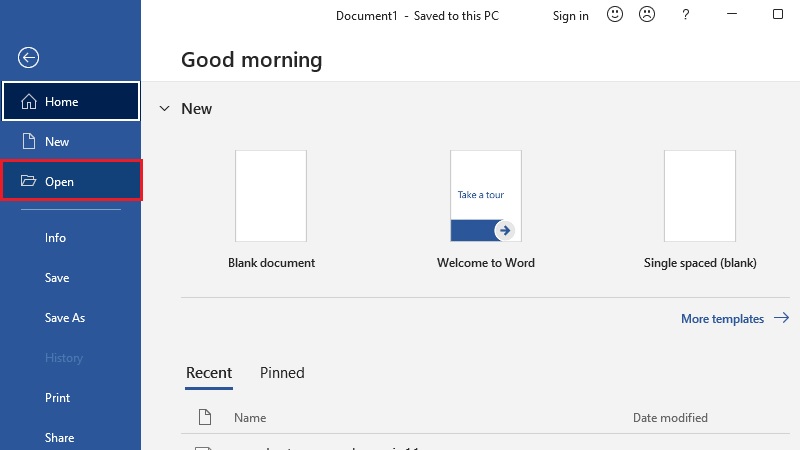Collapse the New section chevron
This screenshot has height=450, width=800.
click(x=164, y=109)
